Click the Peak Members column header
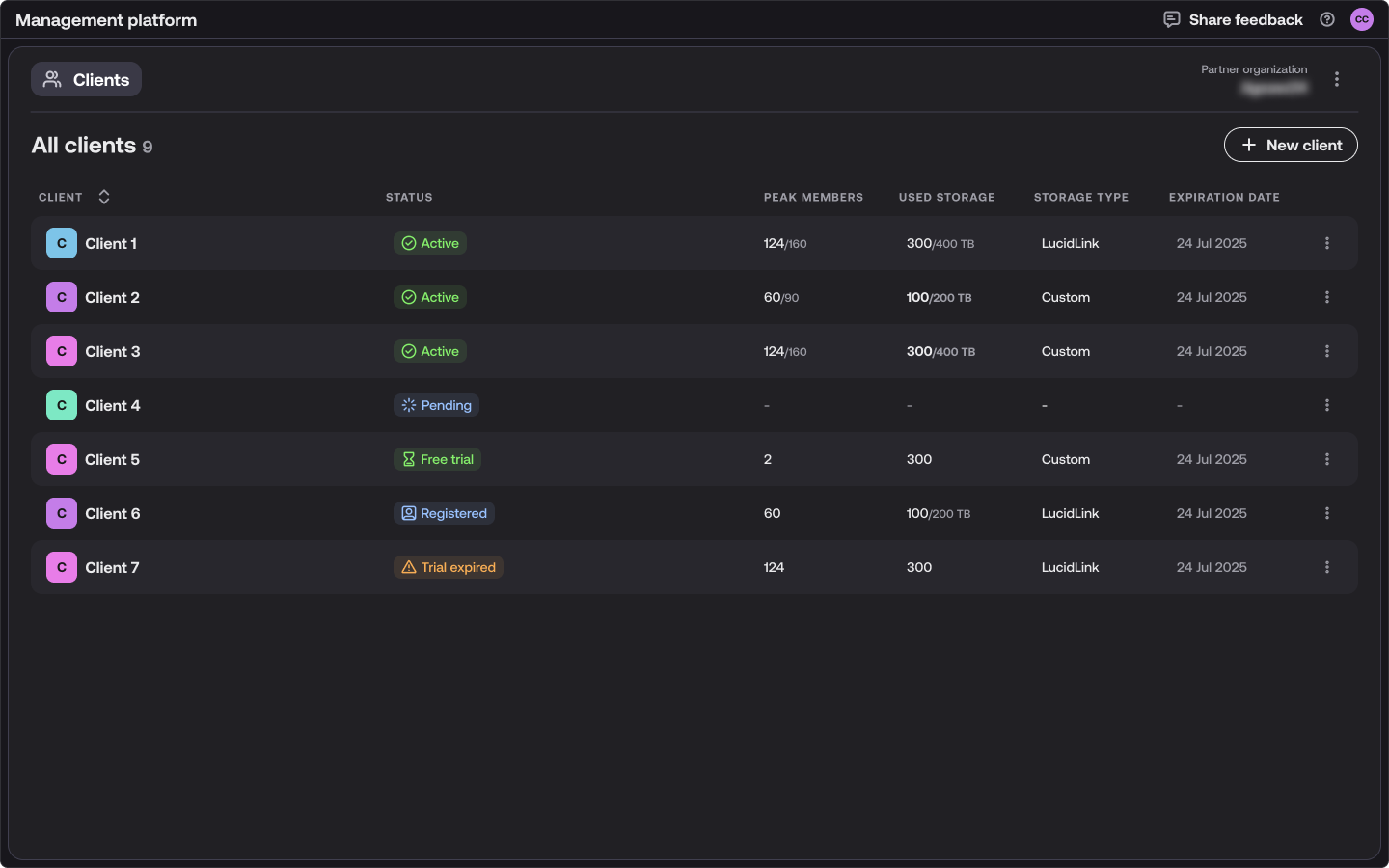The height and width of the screenshot is (868, 1389). tap(813, 197)
